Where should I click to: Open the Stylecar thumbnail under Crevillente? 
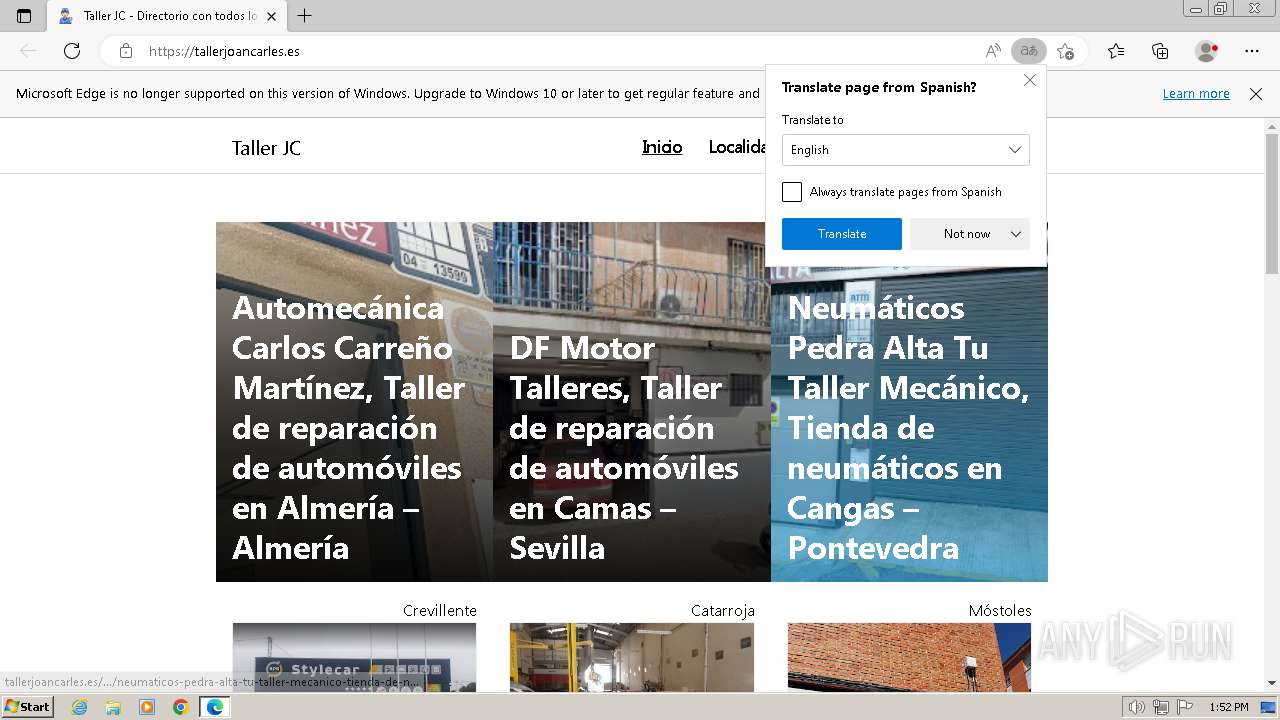click(354, 657)
